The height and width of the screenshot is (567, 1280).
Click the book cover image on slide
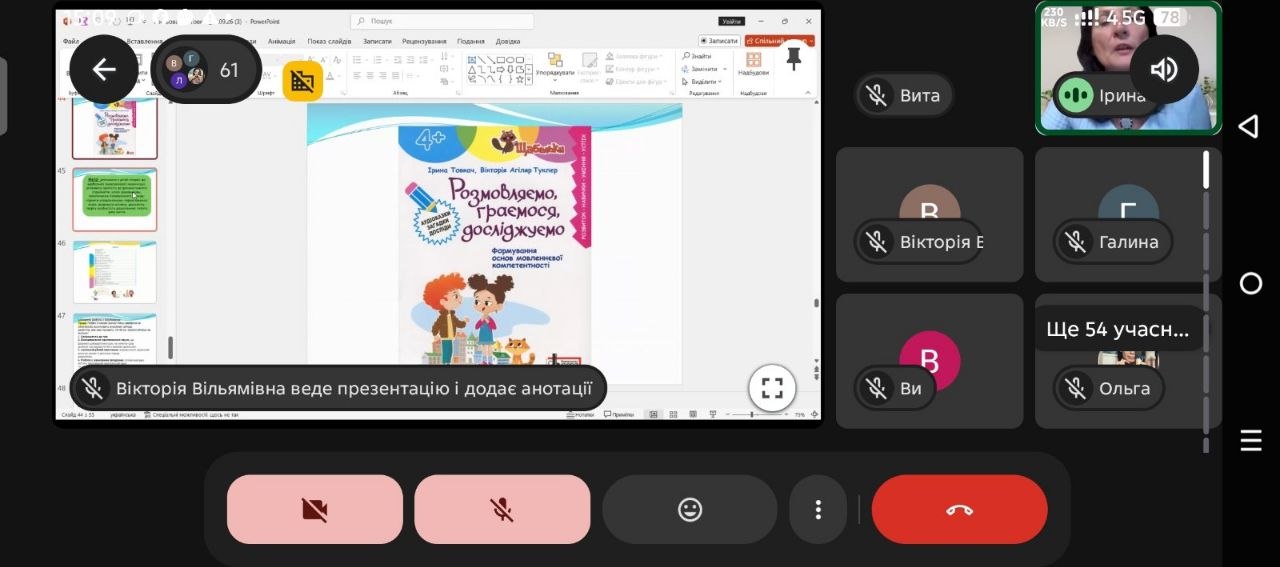495,245
